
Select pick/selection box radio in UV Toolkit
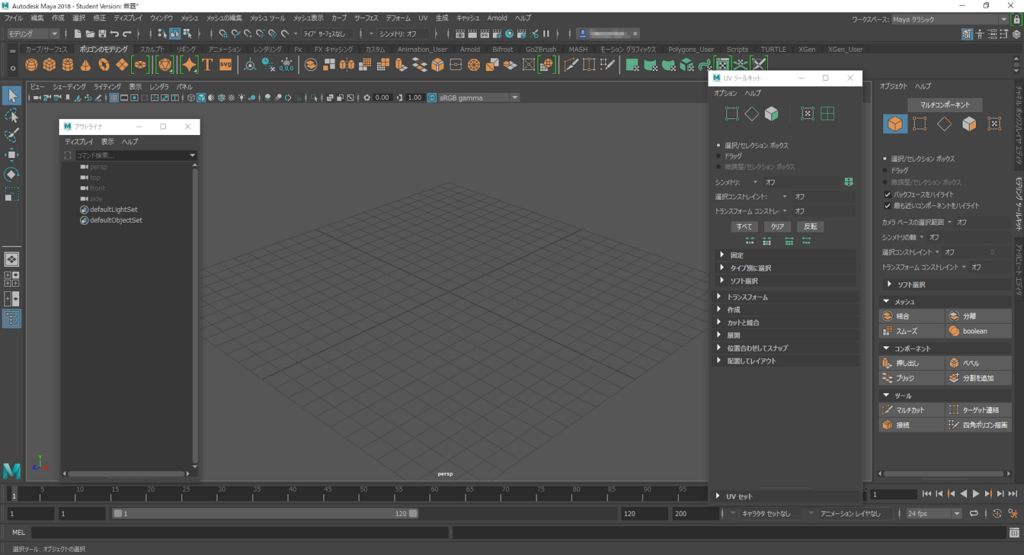[718, 146]
